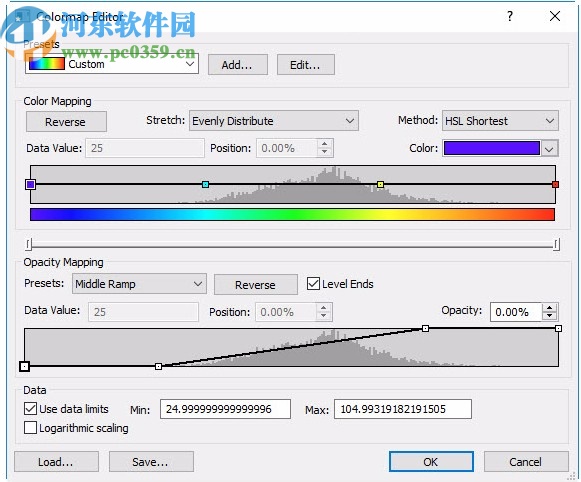The image size is (581, 482).
Task: Confirm with the OK button
Action: click(431, 462)
